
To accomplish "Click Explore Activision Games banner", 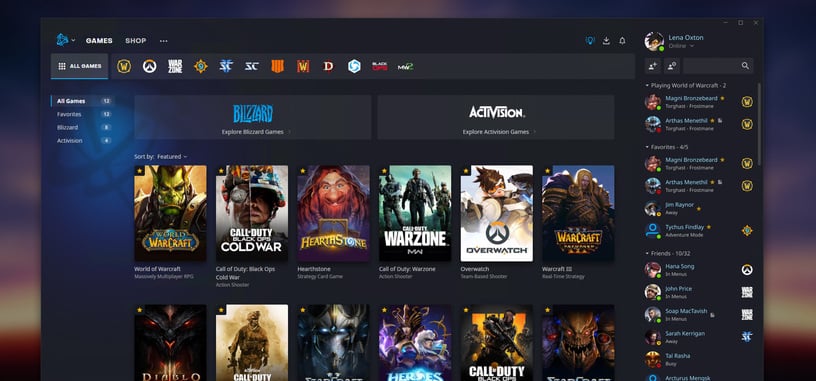I will pyautogui.click(x=496, y=117).
